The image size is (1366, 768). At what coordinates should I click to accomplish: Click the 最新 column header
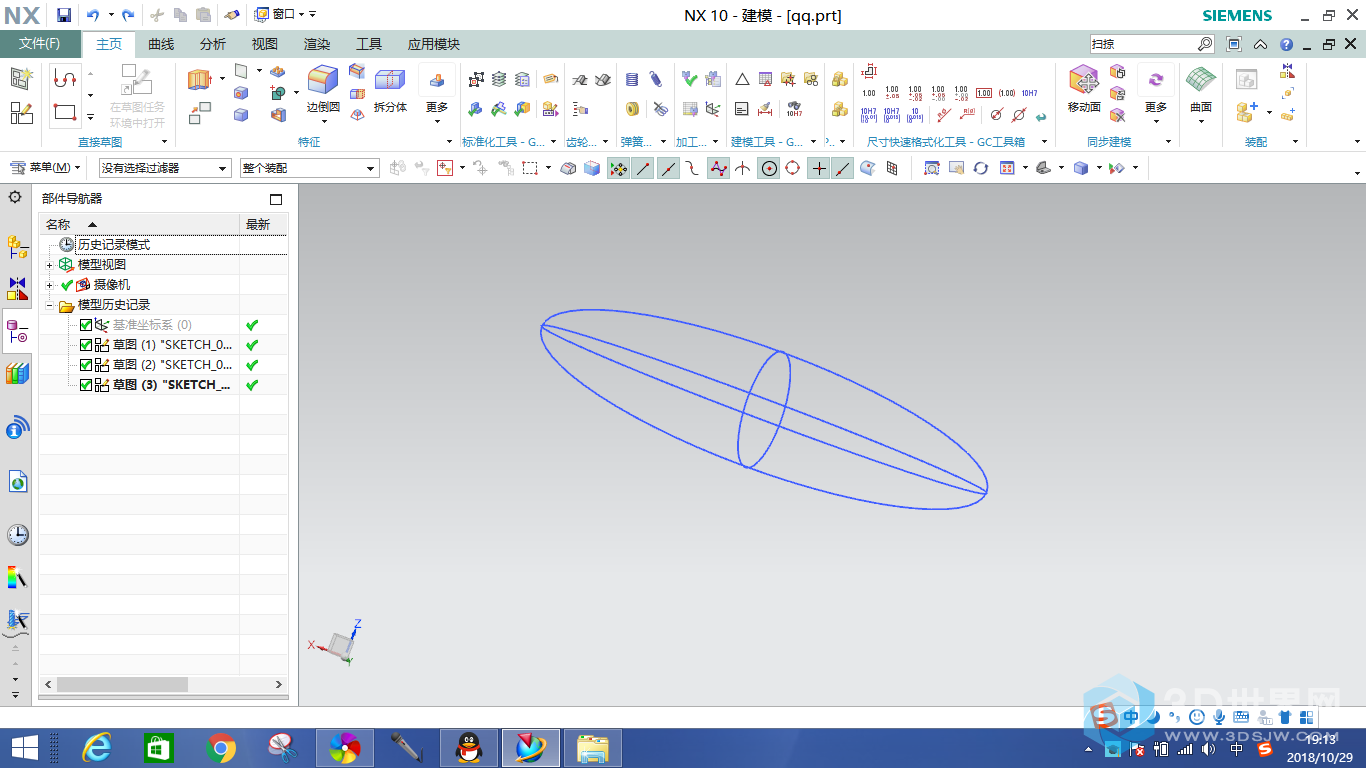pyautogui.click(x=263, y=225)
